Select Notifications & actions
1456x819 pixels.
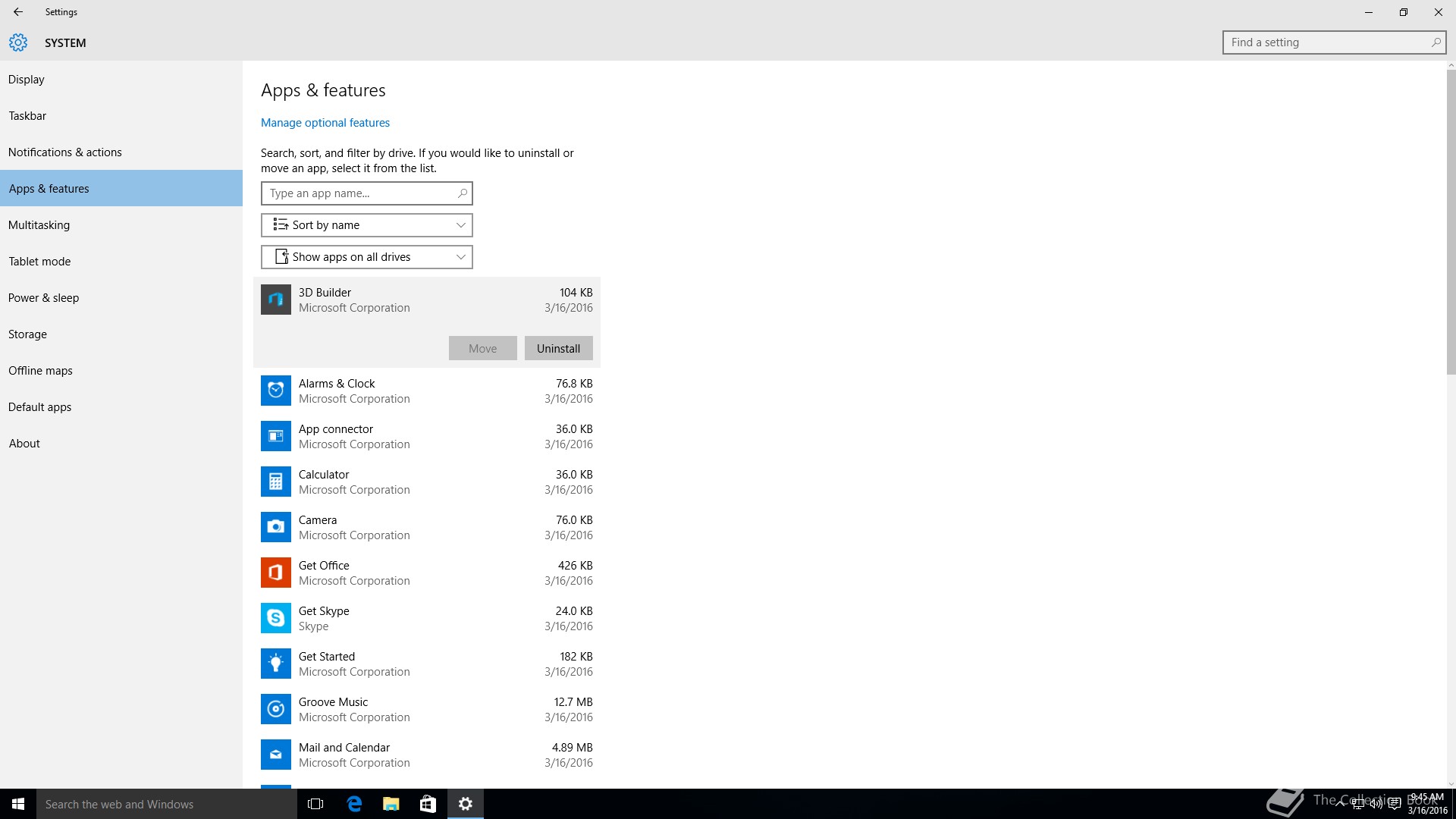(121, 152)
